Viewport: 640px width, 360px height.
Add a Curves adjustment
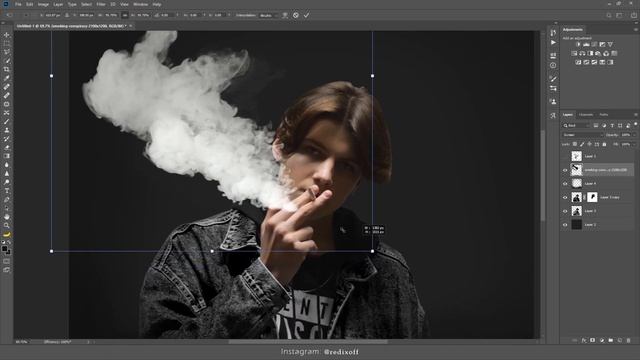594,44
